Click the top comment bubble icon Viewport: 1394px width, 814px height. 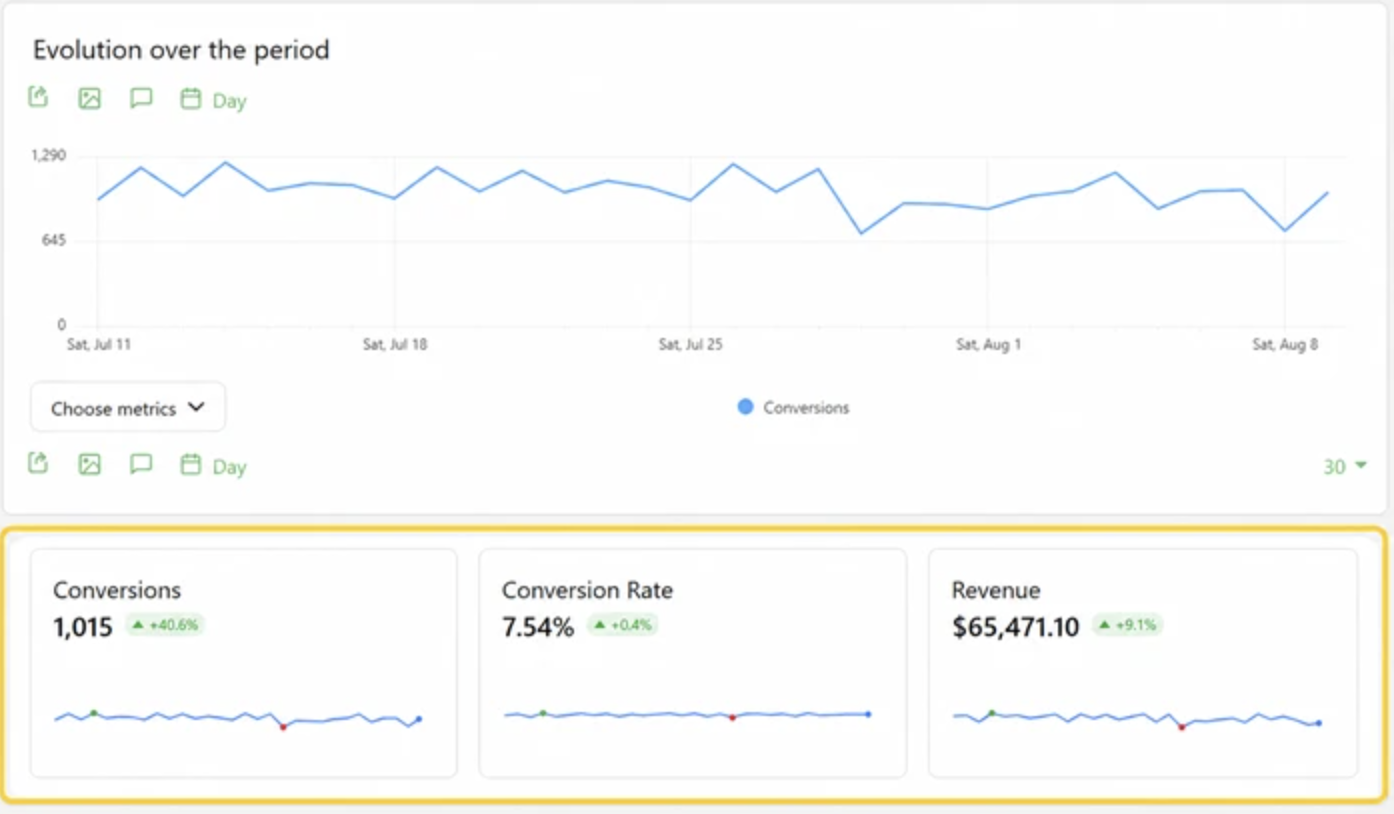coord(141,98)
